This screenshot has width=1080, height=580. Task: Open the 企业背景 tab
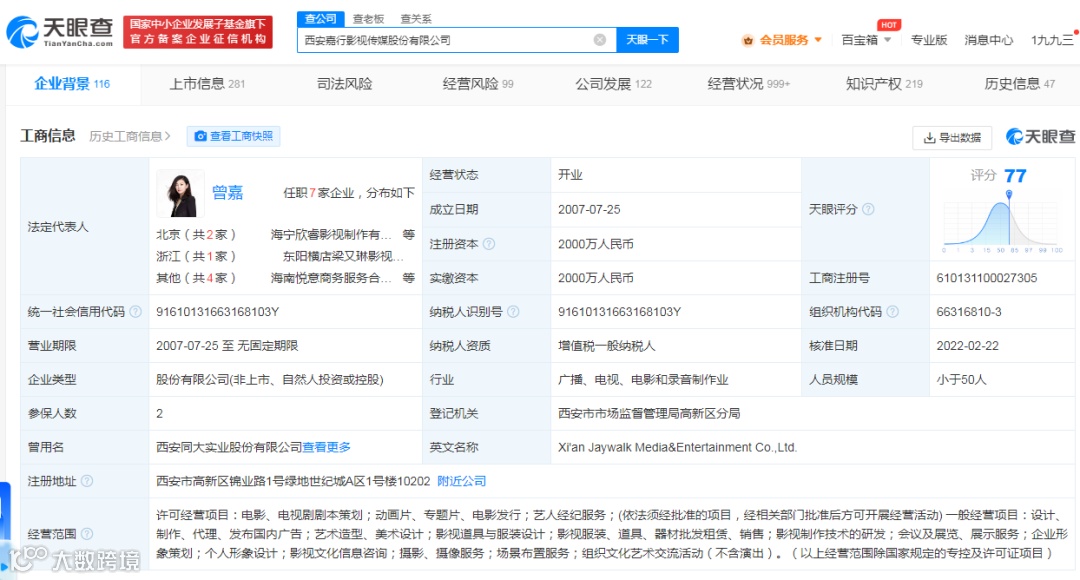point(72,84)
